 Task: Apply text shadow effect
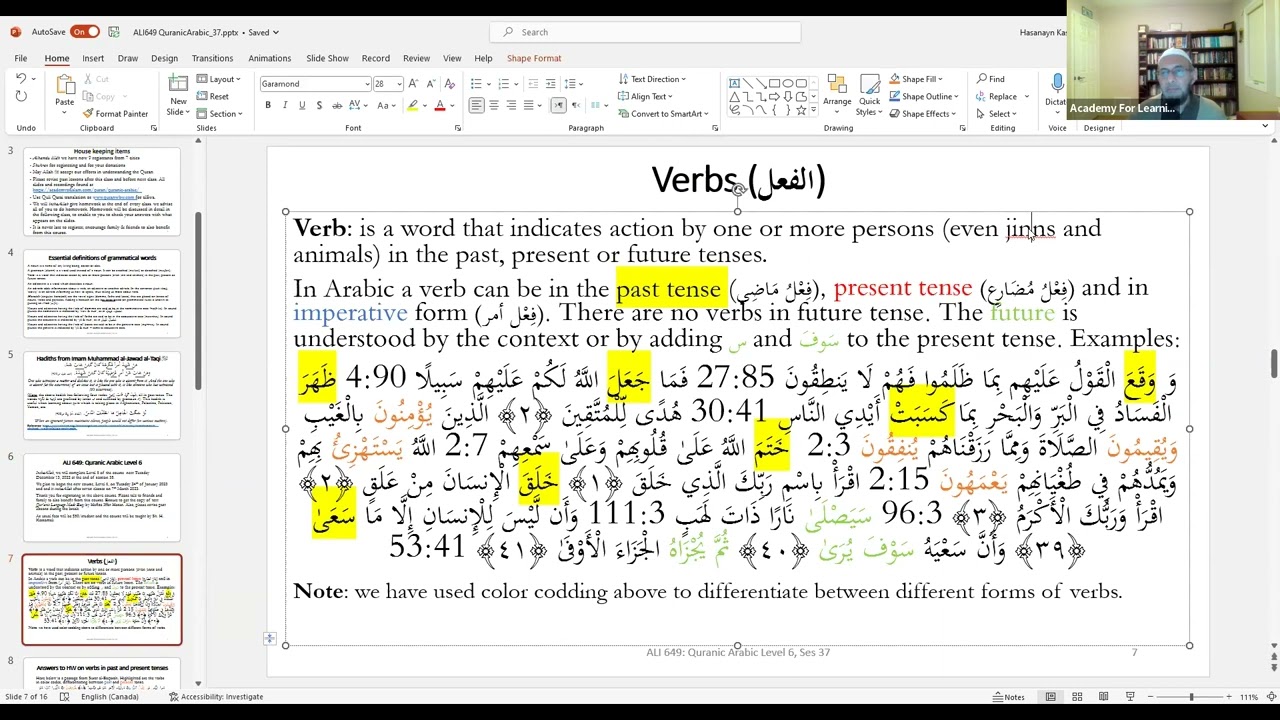pos(319,106)
